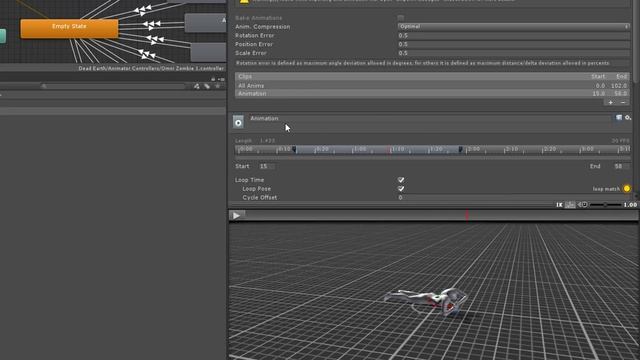
Task: Click the End column header in Clips
Action: click(x=621, y=76)
